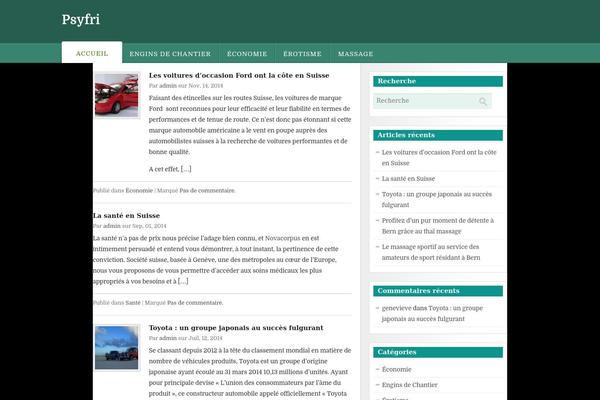This screenshot has width=600, height=400.
Task: Open the Érotisme menu item
Action: [302, 54]
